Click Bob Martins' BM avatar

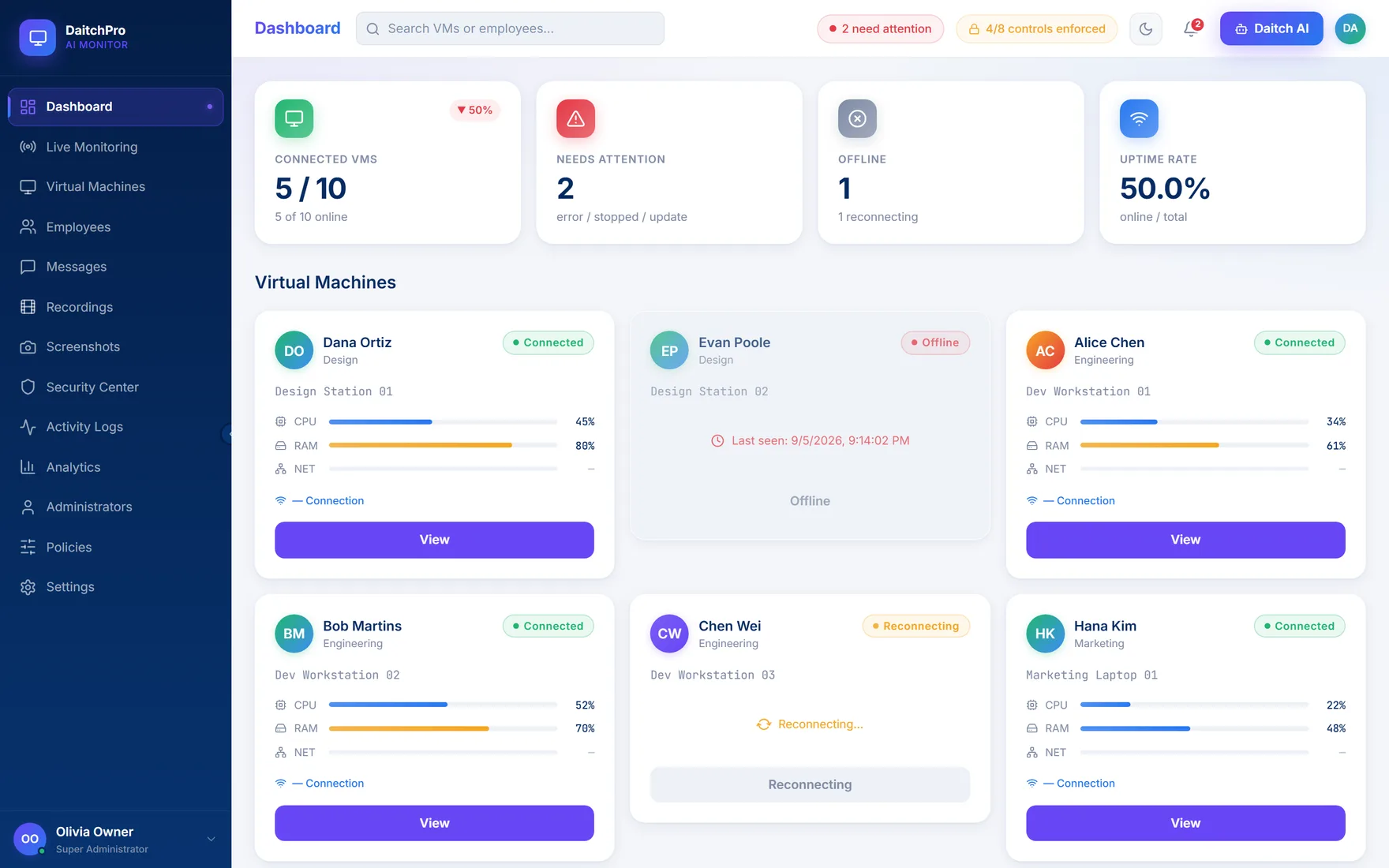coord(294,634)
